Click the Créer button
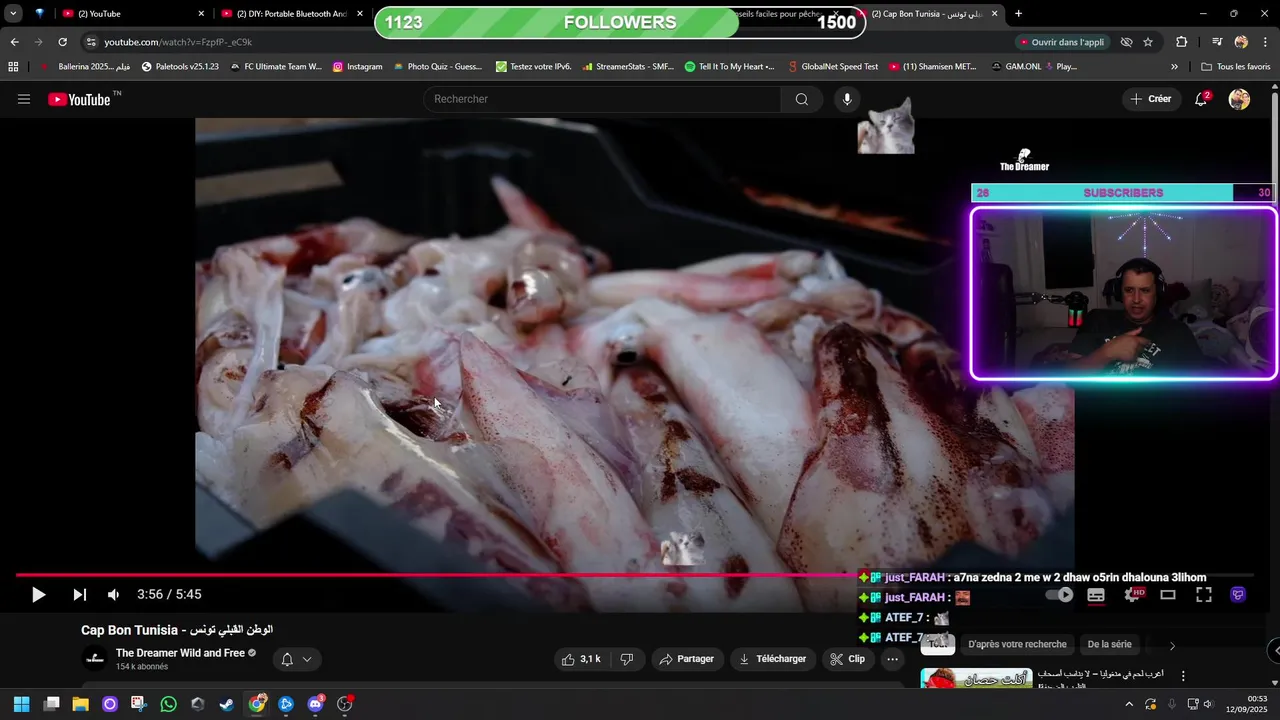This screenshot has height=720, width=1280. [1150, 99]
